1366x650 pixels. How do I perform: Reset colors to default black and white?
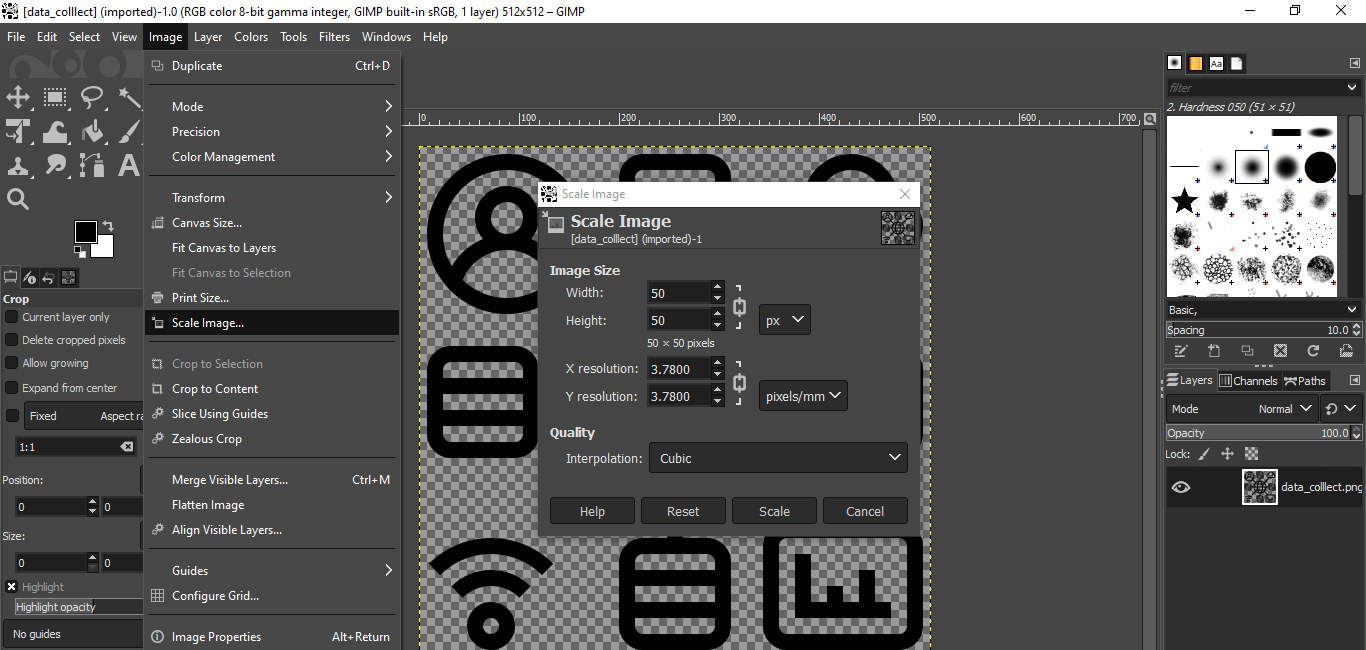(x=79, y=251)
